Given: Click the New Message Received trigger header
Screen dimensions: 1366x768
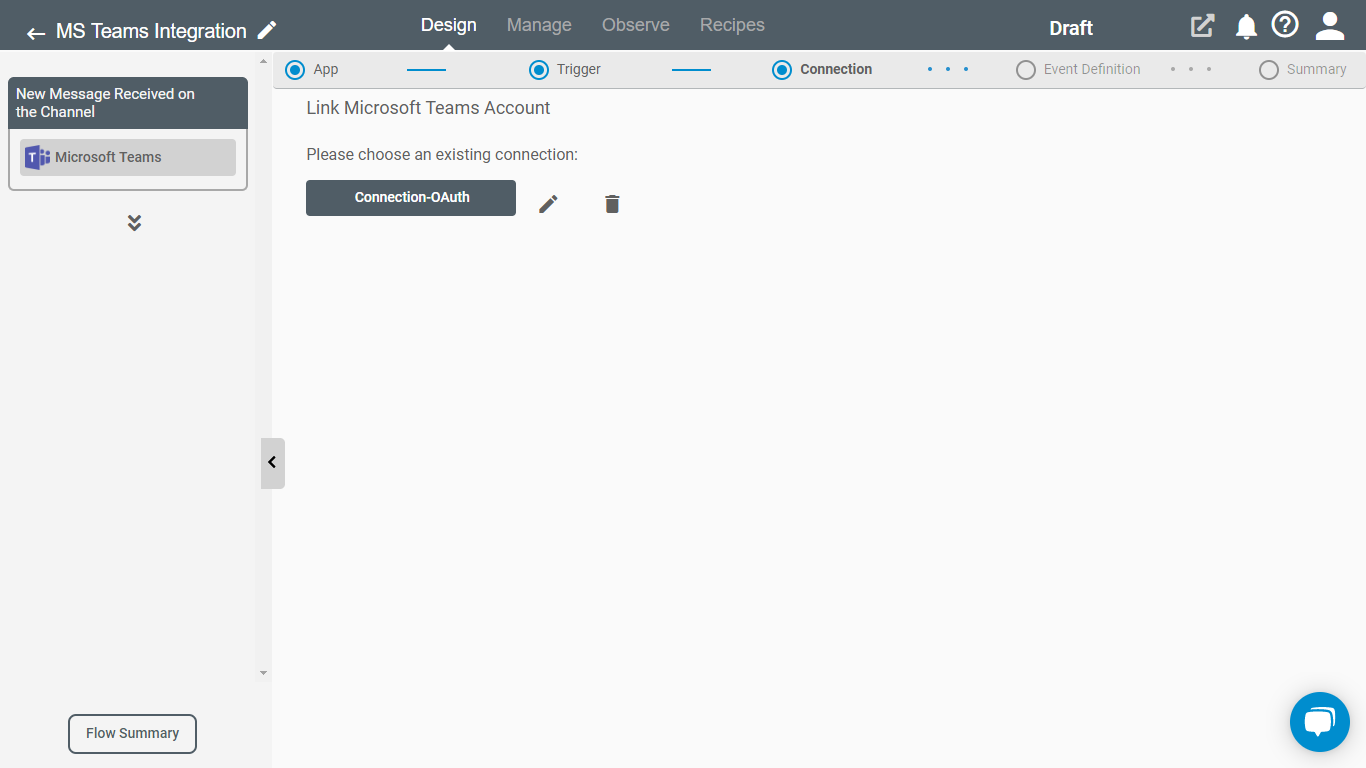Looking at the screenshot, I should (x=128, y=103).
